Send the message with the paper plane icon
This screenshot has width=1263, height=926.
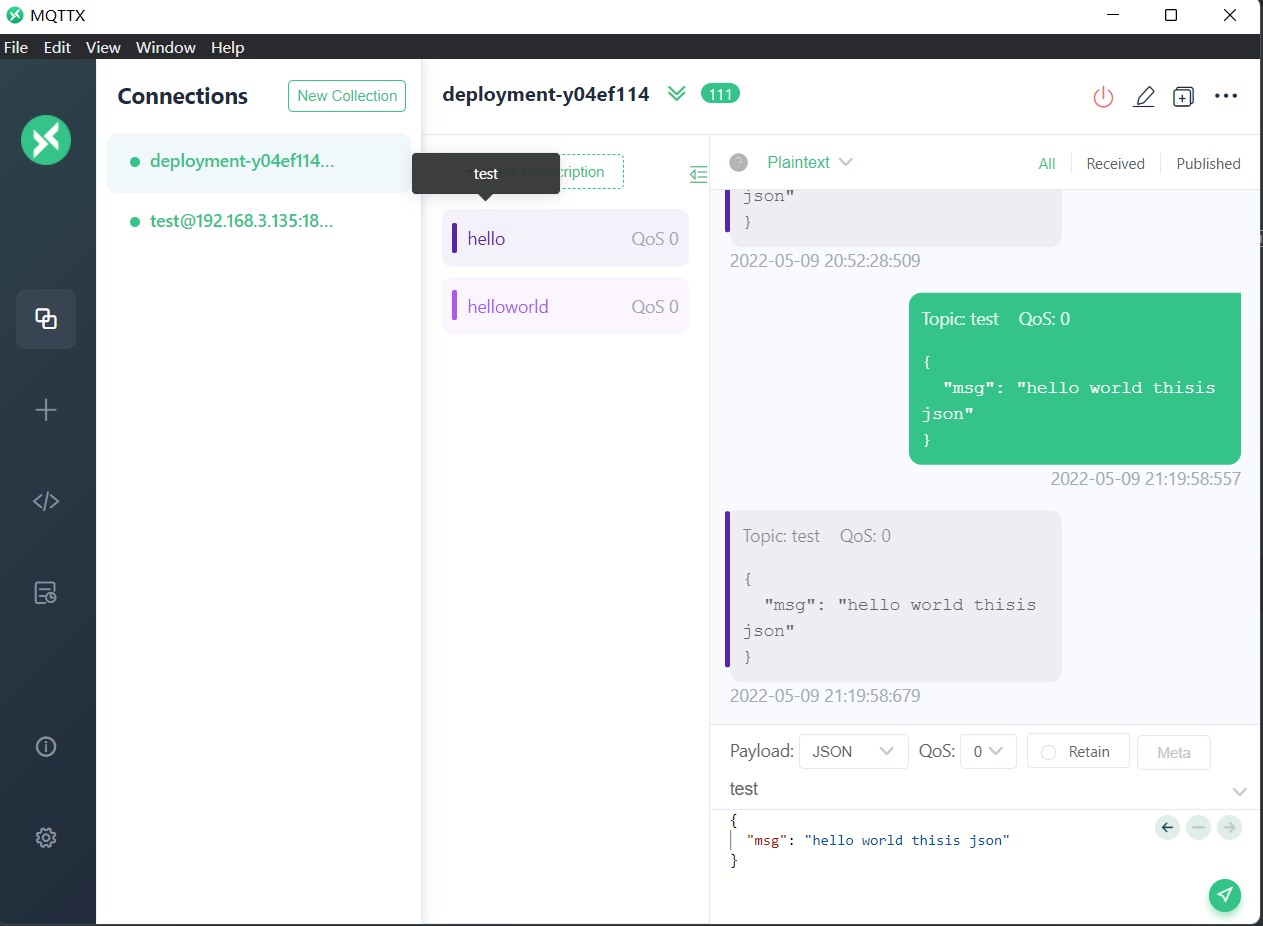click(x=1225, y=895)
